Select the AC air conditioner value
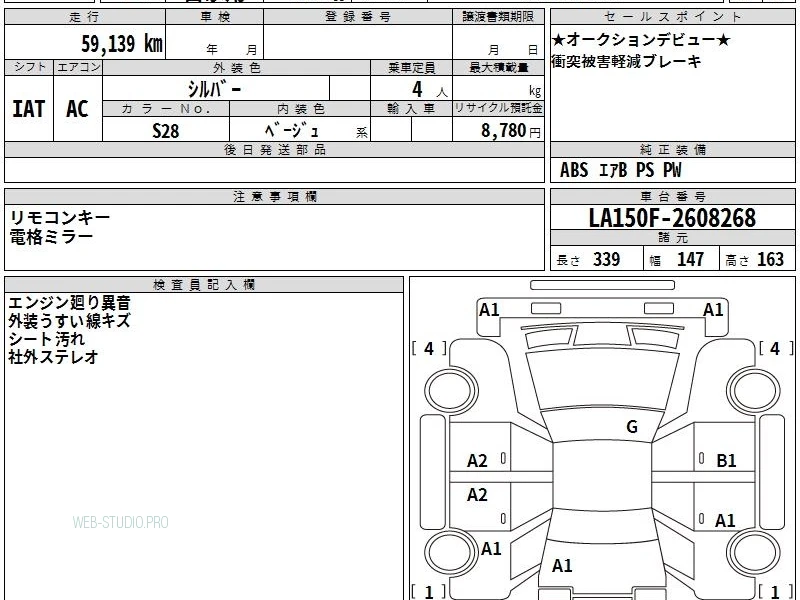 tap(78, 109)
